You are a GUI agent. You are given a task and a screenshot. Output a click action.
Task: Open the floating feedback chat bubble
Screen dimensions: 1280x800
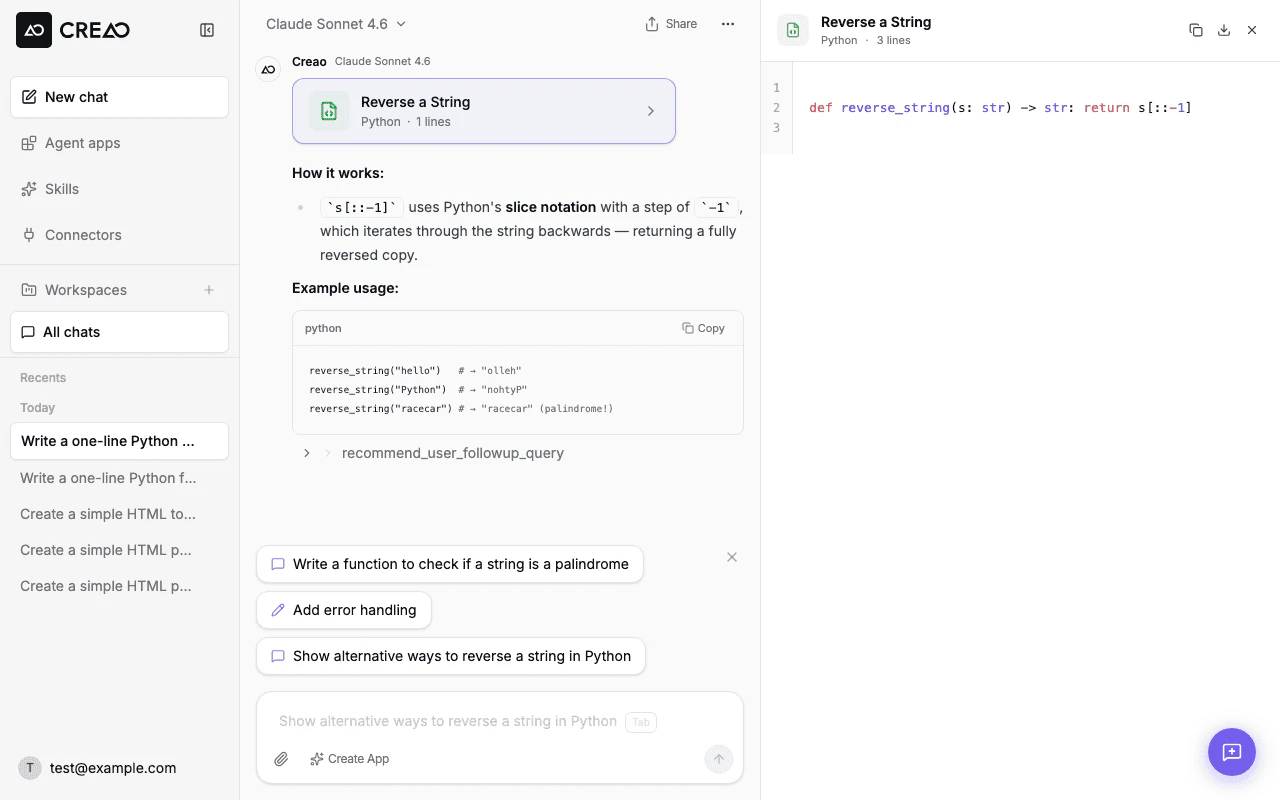[x=1232, y=752]
